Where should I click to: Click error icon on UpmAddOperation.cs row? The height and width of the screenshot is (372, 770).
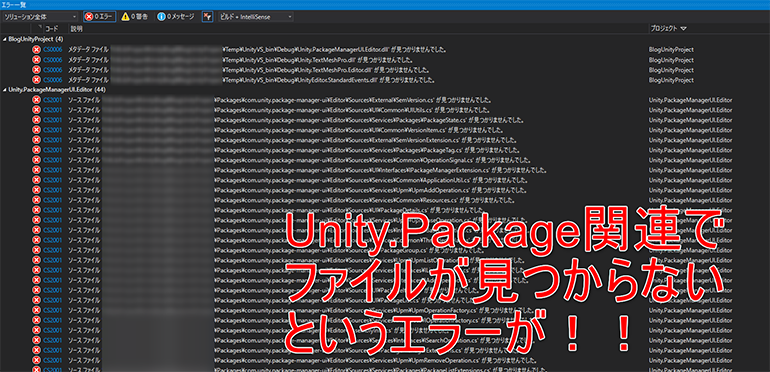[36, 190]
